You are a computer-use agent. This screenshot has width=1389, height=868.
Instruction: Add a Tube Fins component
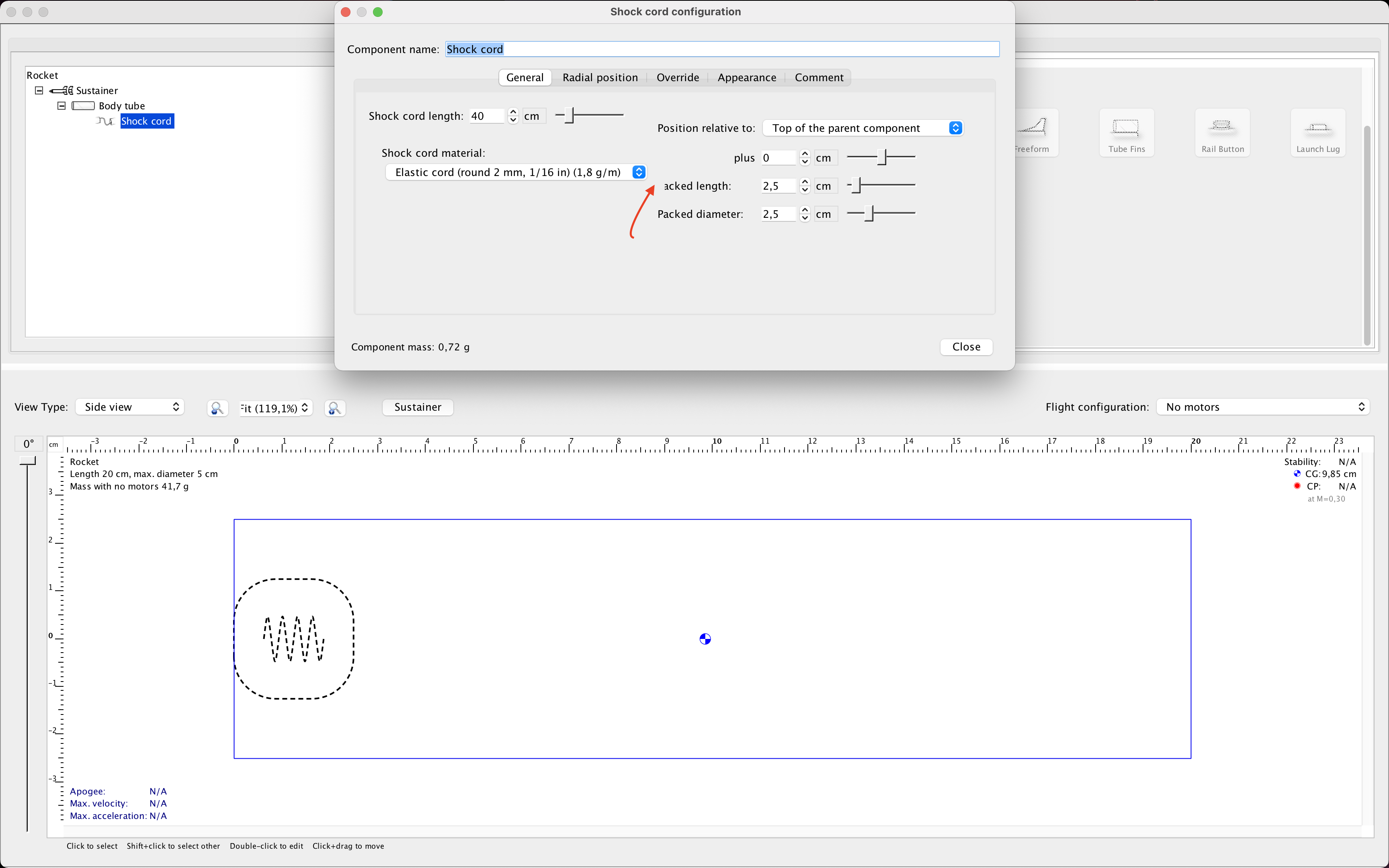pos(1127,133)
